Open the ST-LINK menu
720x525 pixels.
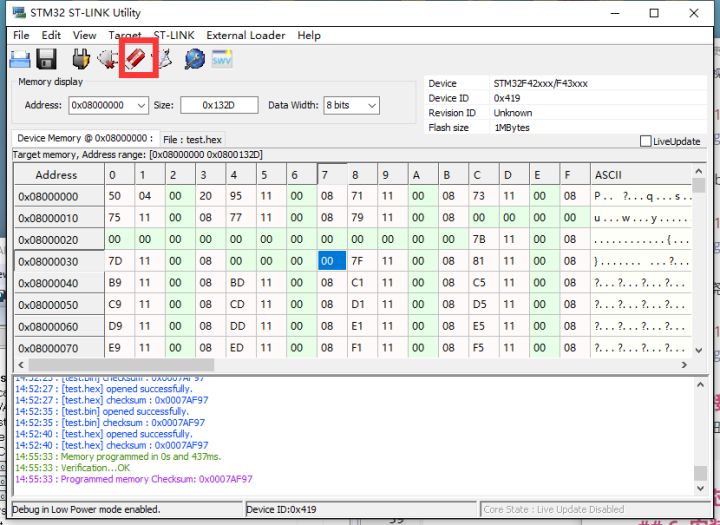(174, 35)
